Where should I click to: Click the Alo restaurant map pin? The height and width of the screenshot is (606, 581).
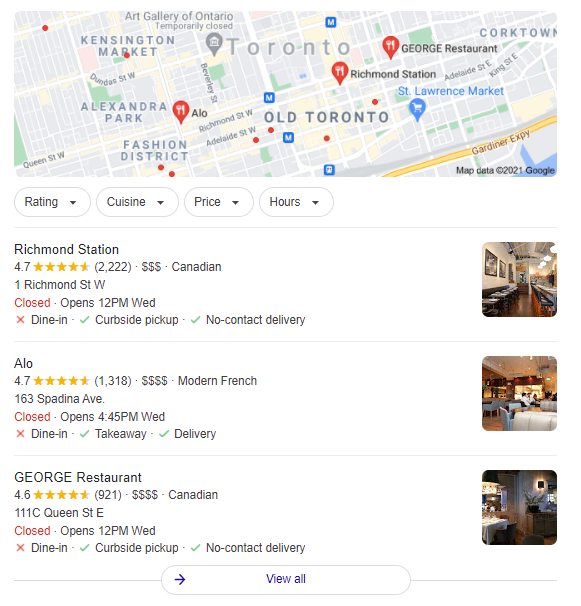coord(181,112)
